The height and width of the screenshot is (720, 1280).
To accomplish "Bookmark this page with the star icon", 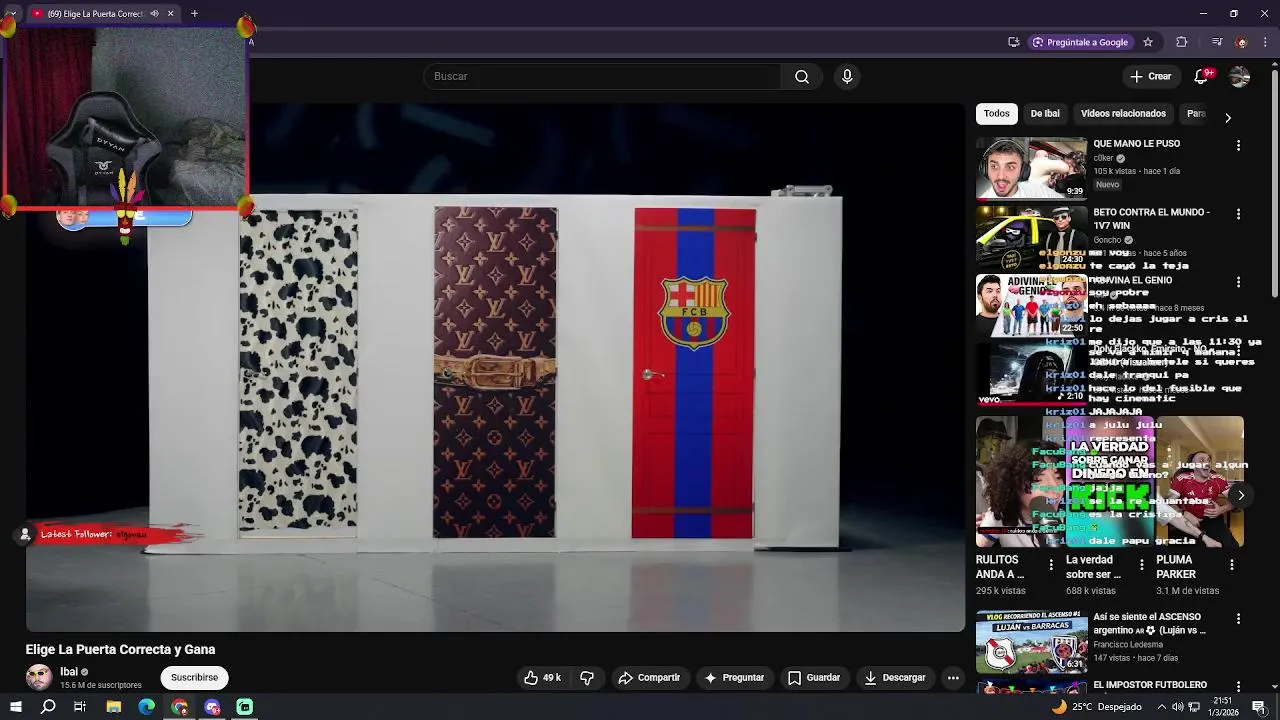I will [1148, 42].
